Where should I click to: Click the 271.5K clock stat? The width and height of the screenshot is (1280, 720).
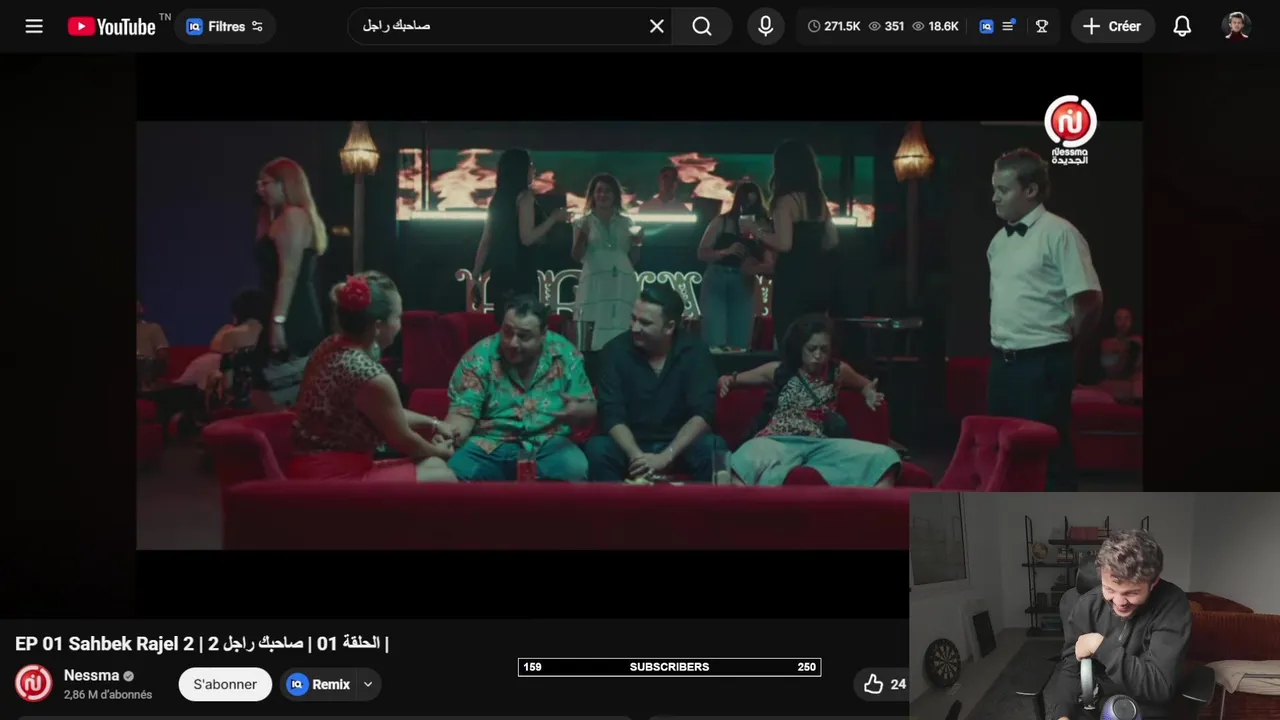834,26
